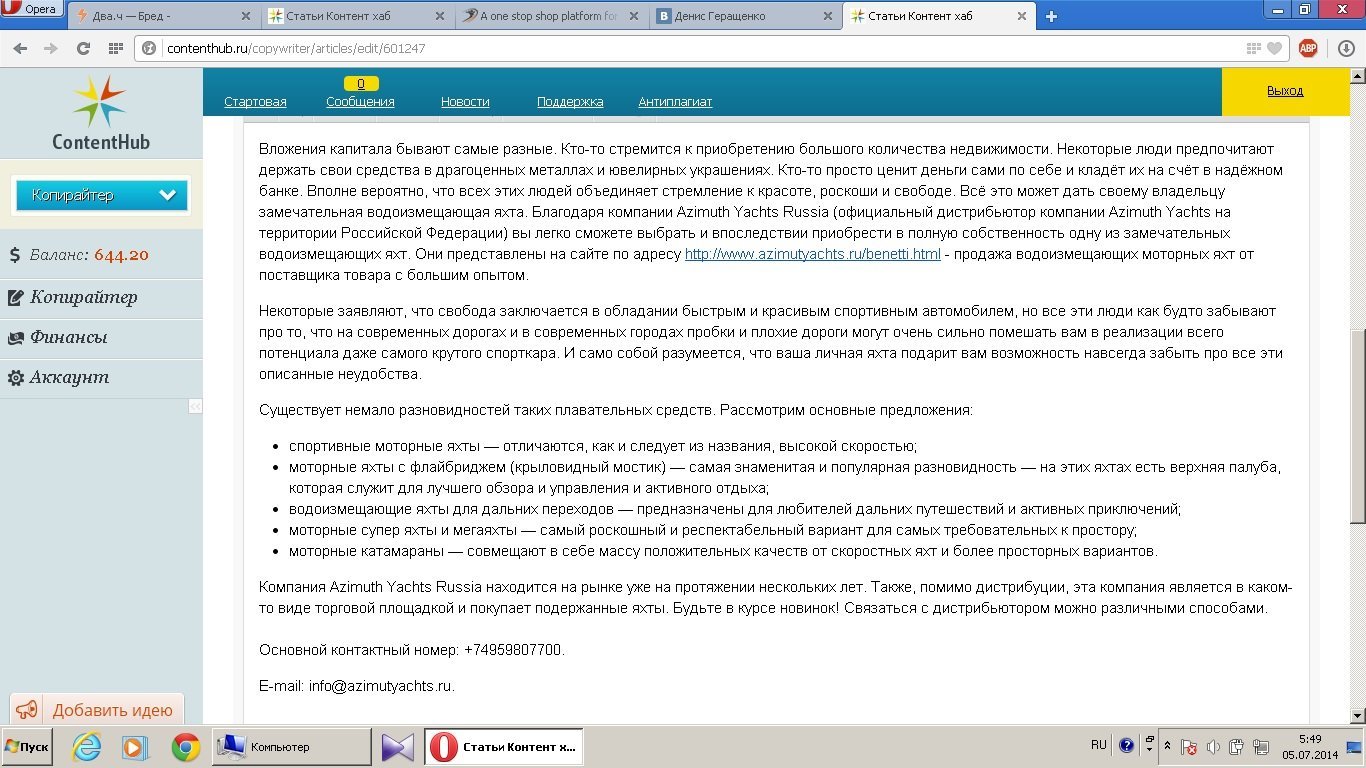Open the purple bow-tie taskbar application

397,747
